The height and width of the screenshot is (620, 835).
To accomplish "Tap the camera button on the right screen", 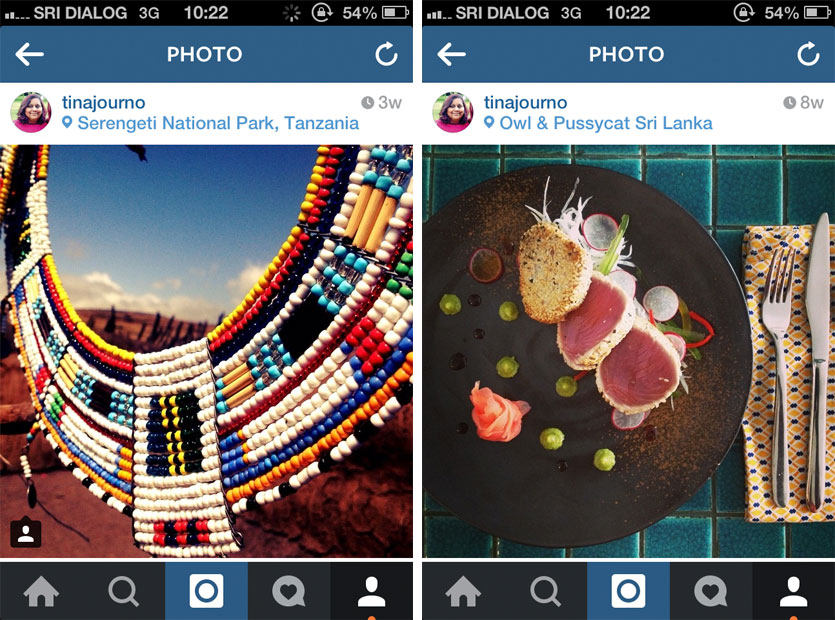I will pos(628,591).
